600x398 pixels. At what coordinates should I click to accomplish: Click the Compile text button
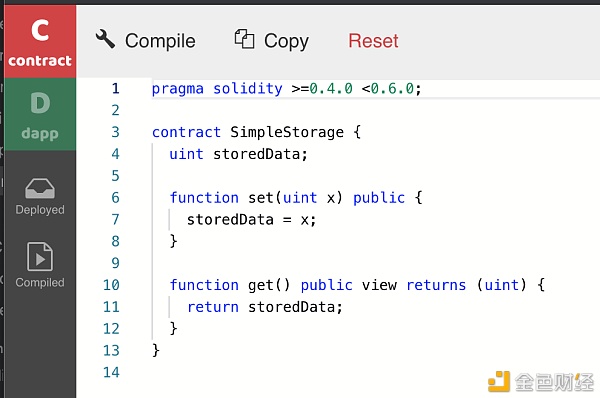pyautogui.click(x=160, y=41)
